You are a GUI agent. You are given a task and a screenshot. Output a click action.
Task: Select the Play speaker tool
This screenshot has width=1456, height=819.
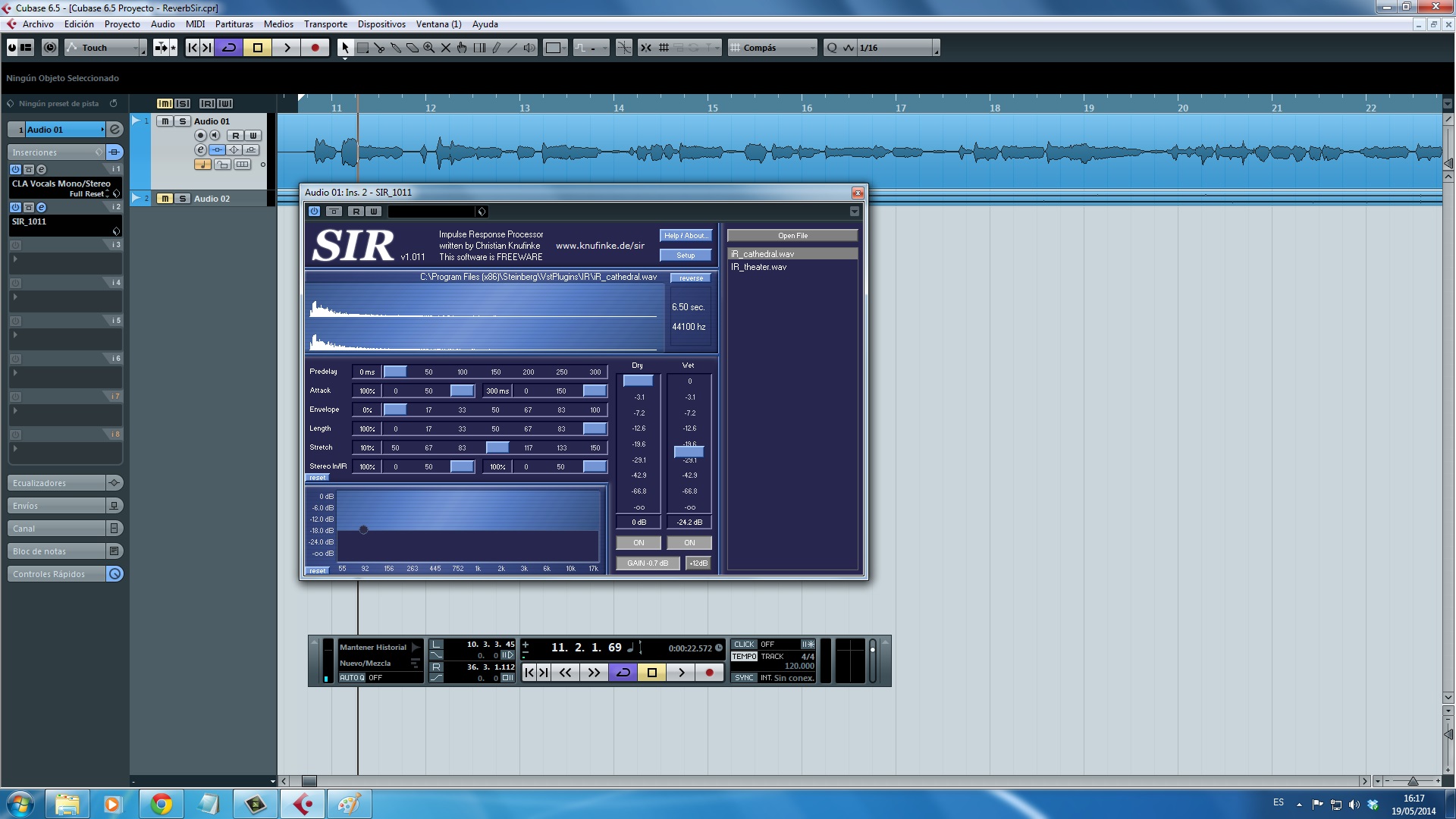click(529, 48)
